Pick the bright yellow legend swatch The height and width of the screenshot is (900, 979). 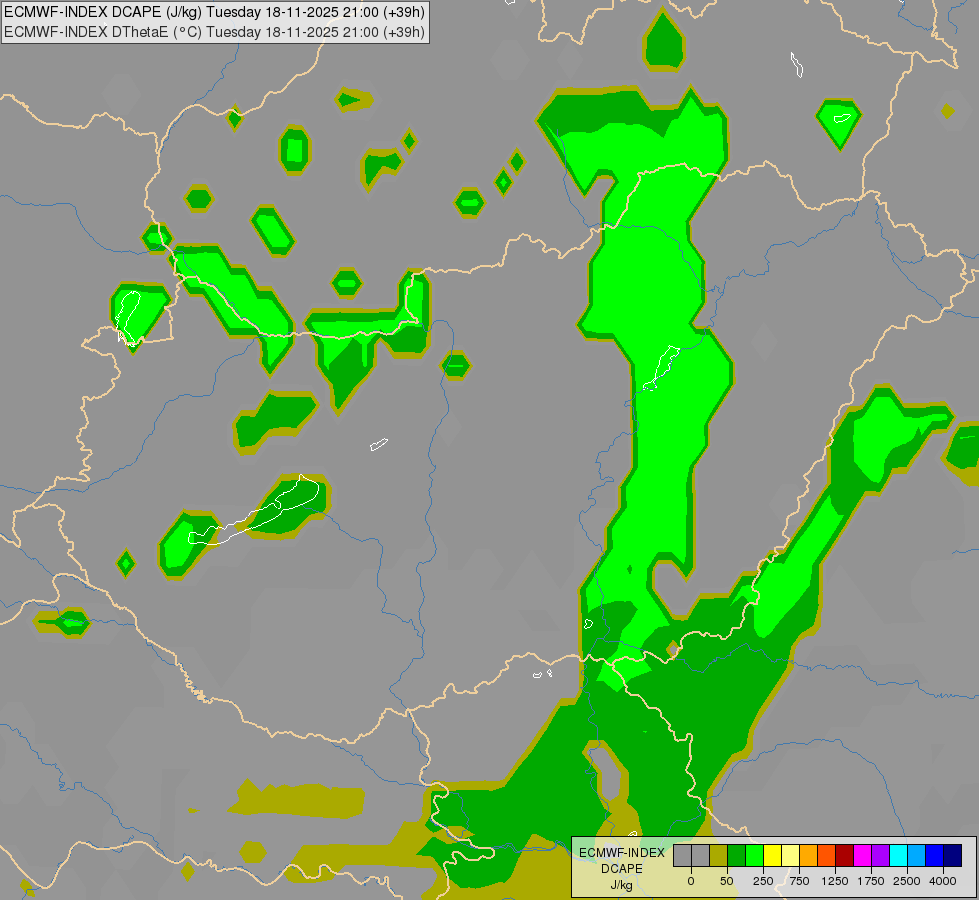(x=773, y=855)
